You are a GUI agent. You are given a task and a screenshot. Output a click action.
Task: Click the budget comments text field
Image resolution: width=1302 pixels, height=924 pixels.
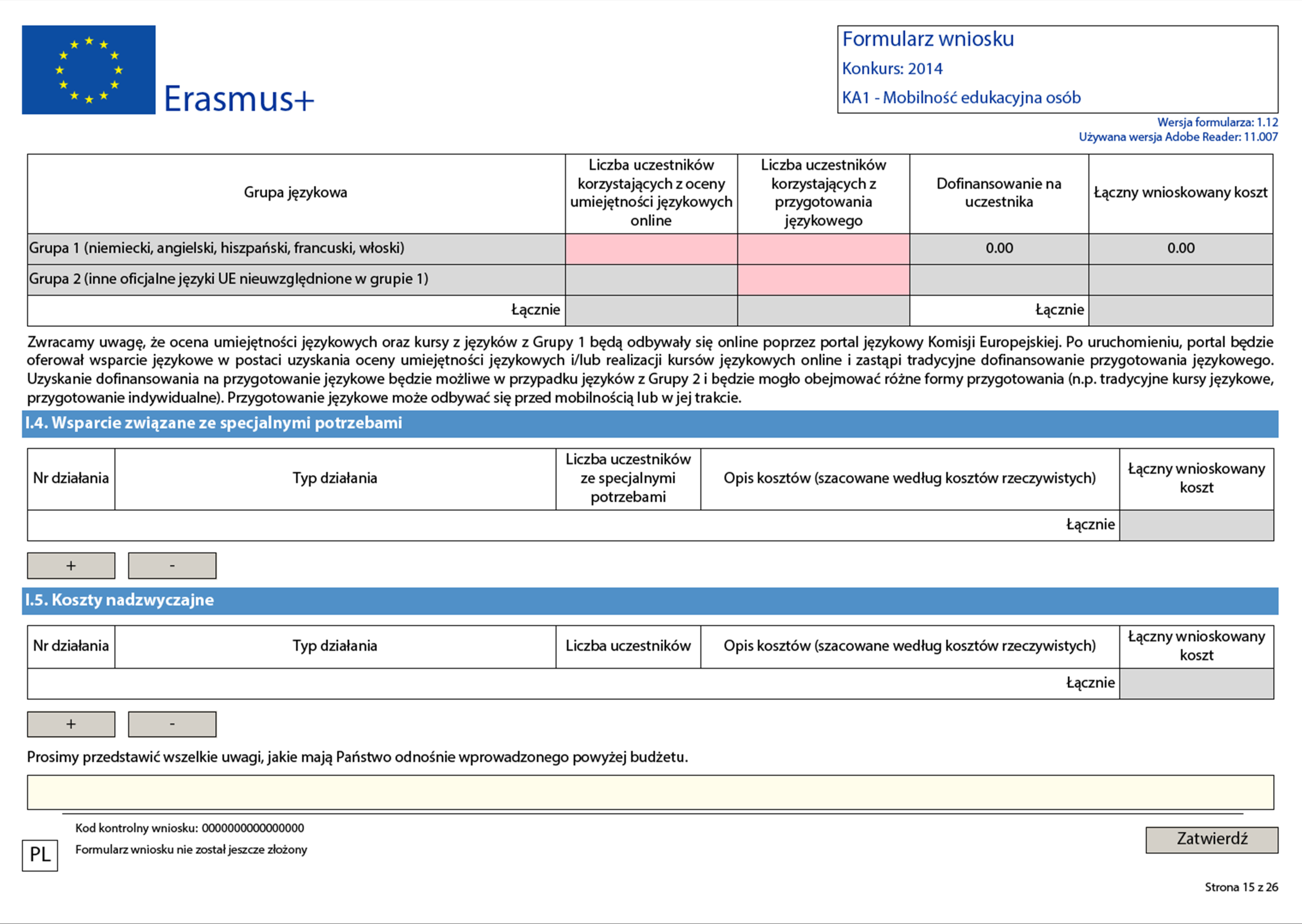(x=650, y=792)
